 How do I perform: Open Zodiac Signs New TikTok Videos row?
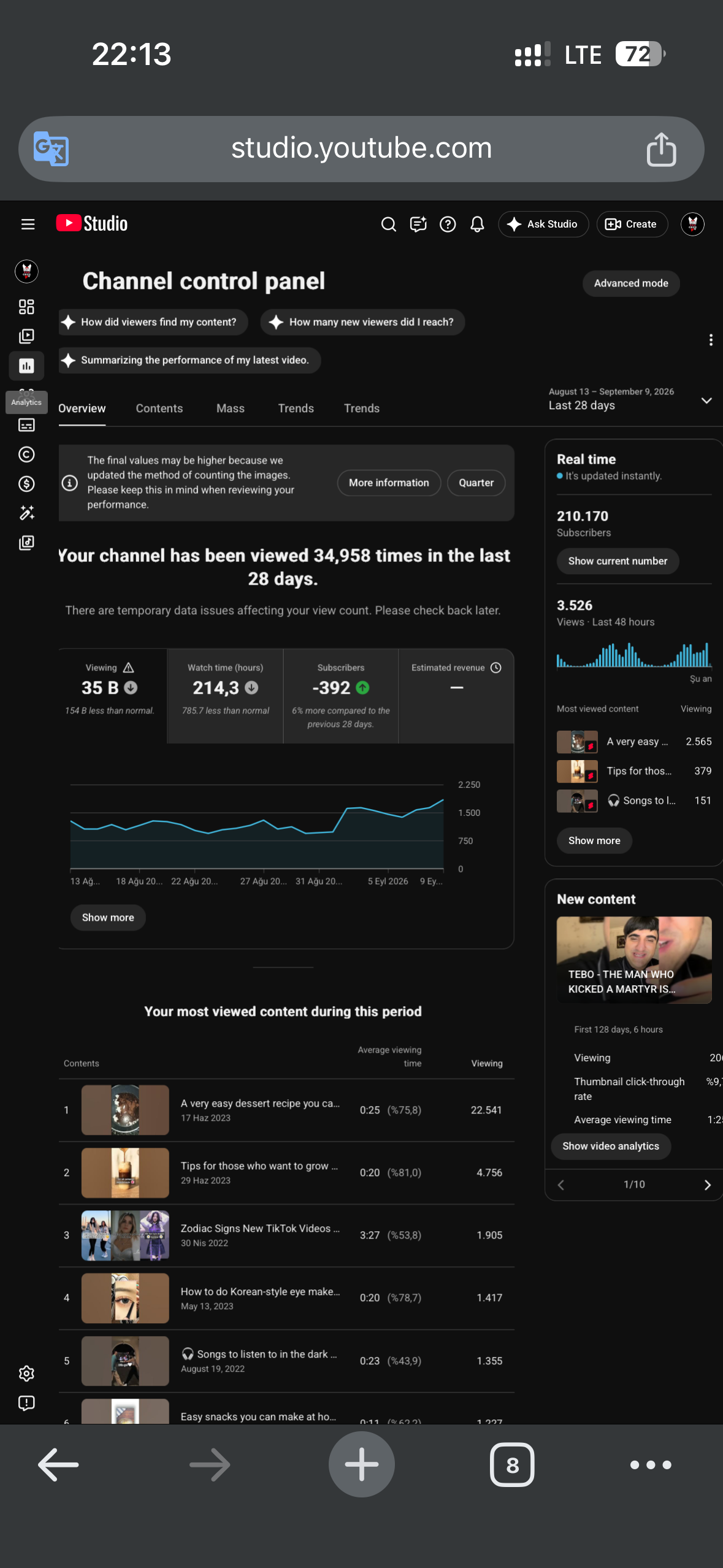[x=286, y=1235]
